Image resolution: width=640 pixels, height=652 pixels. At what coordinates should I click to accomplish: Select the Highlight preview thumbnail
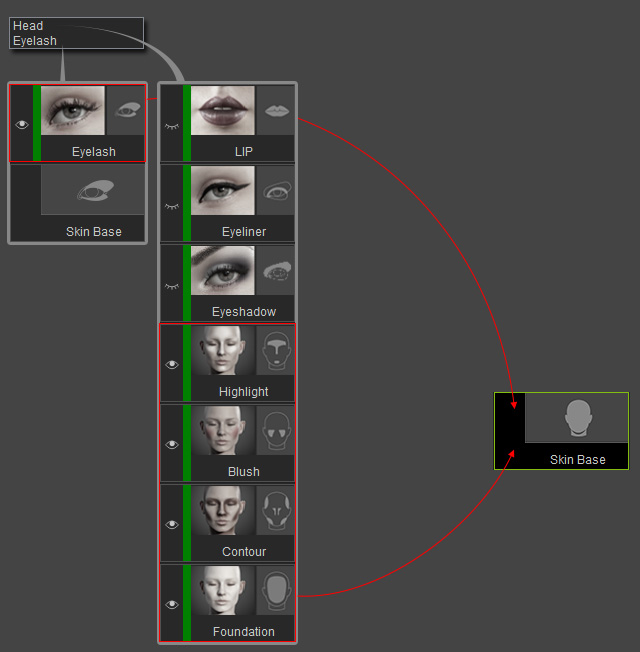pos(222,351)
